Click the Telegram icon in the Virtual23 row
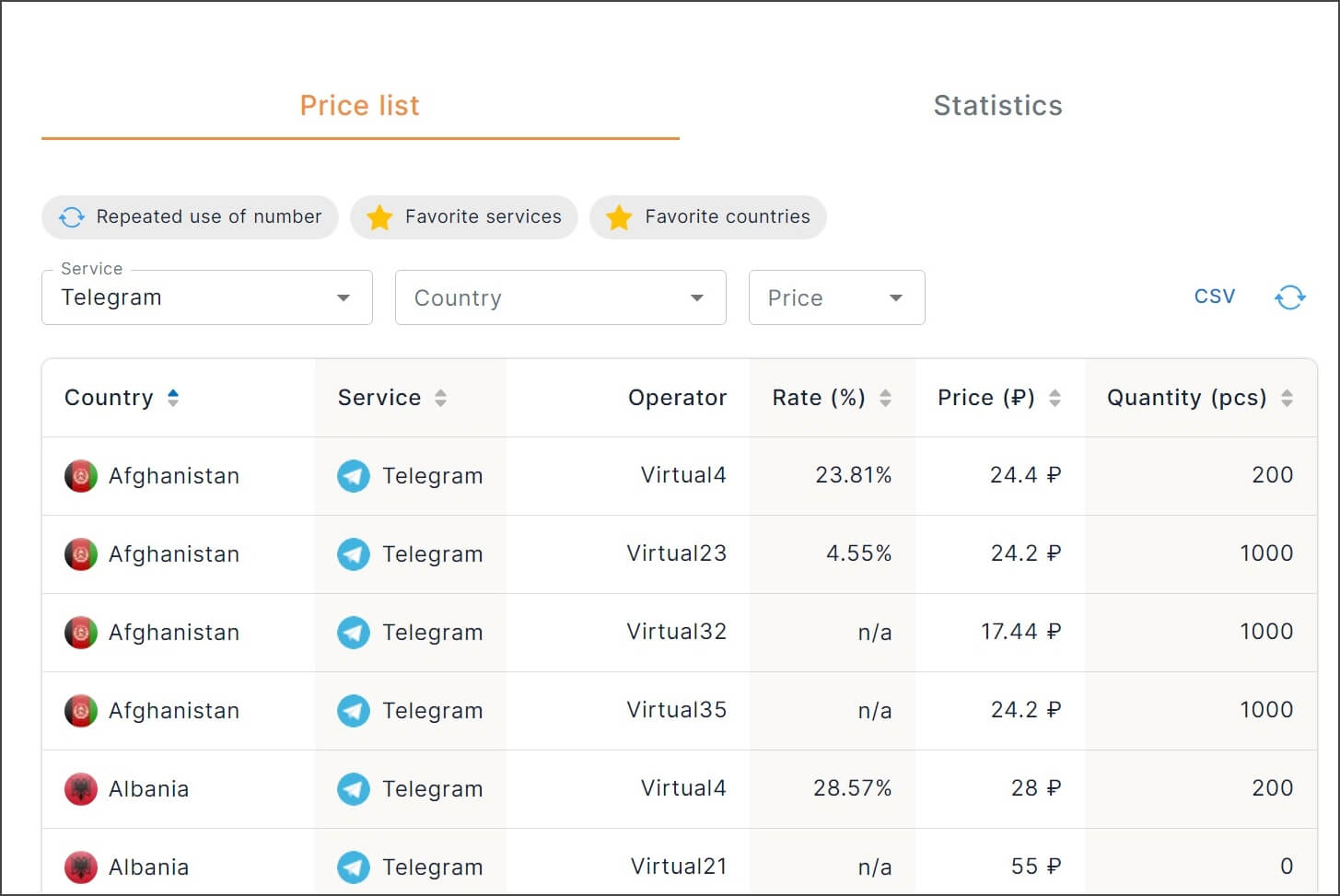Screen dimensions: 1340x896 (x=354, y=554)
